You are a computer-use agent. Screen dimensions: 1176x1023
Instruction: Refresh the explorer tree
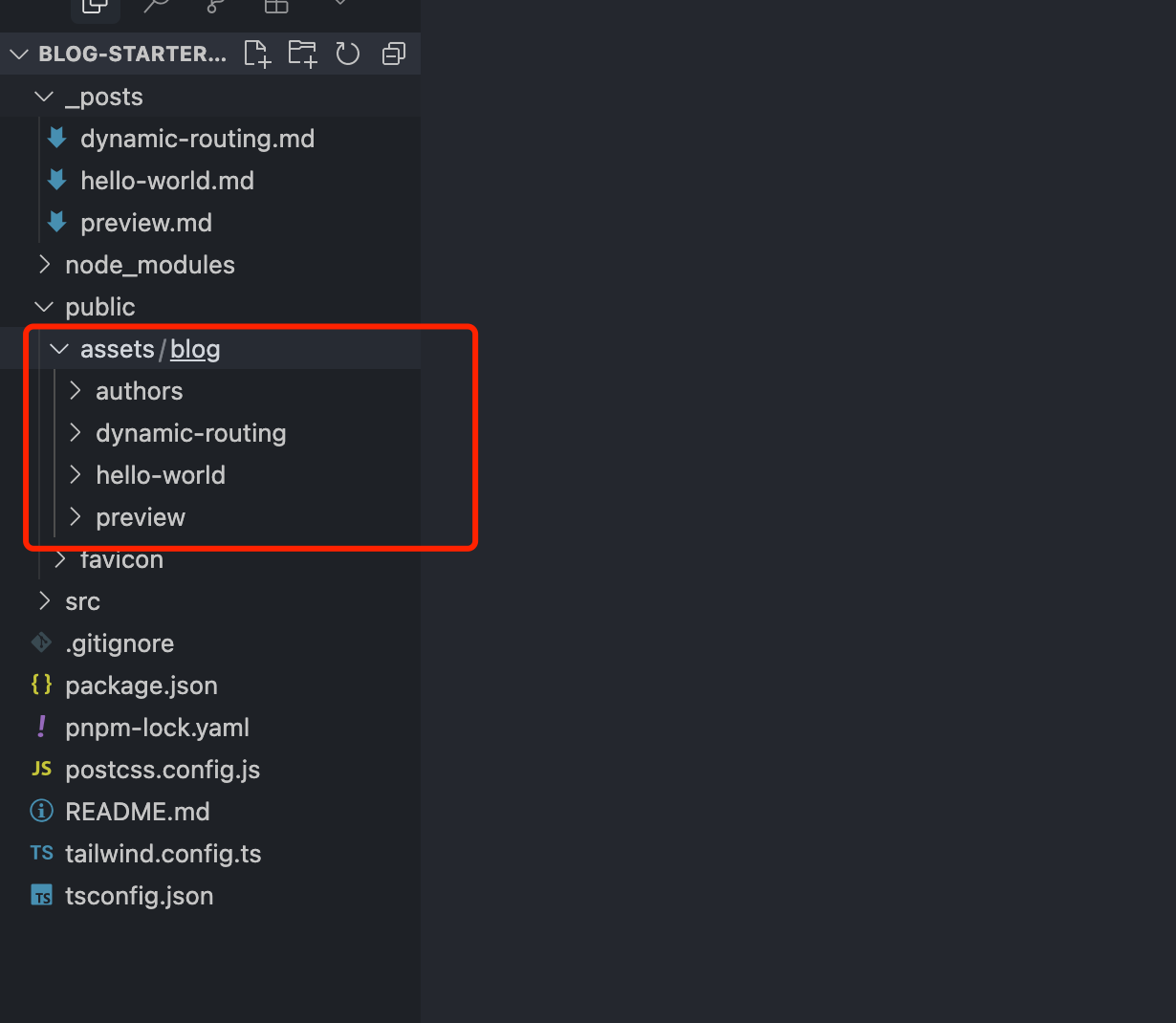[x=348, y=54]
